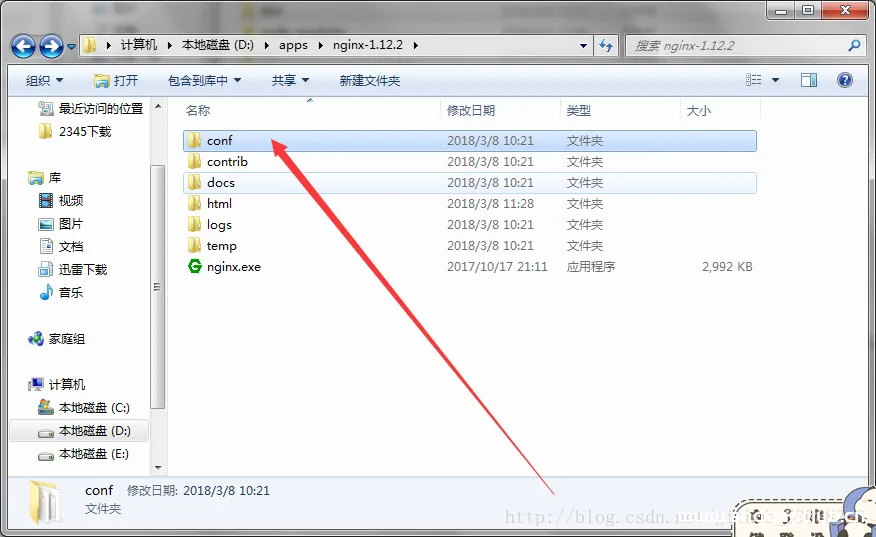Image resolution: width=876 pixels, height=537 pixels.
Task: Select the contrib folder icon
Action: 194,161
